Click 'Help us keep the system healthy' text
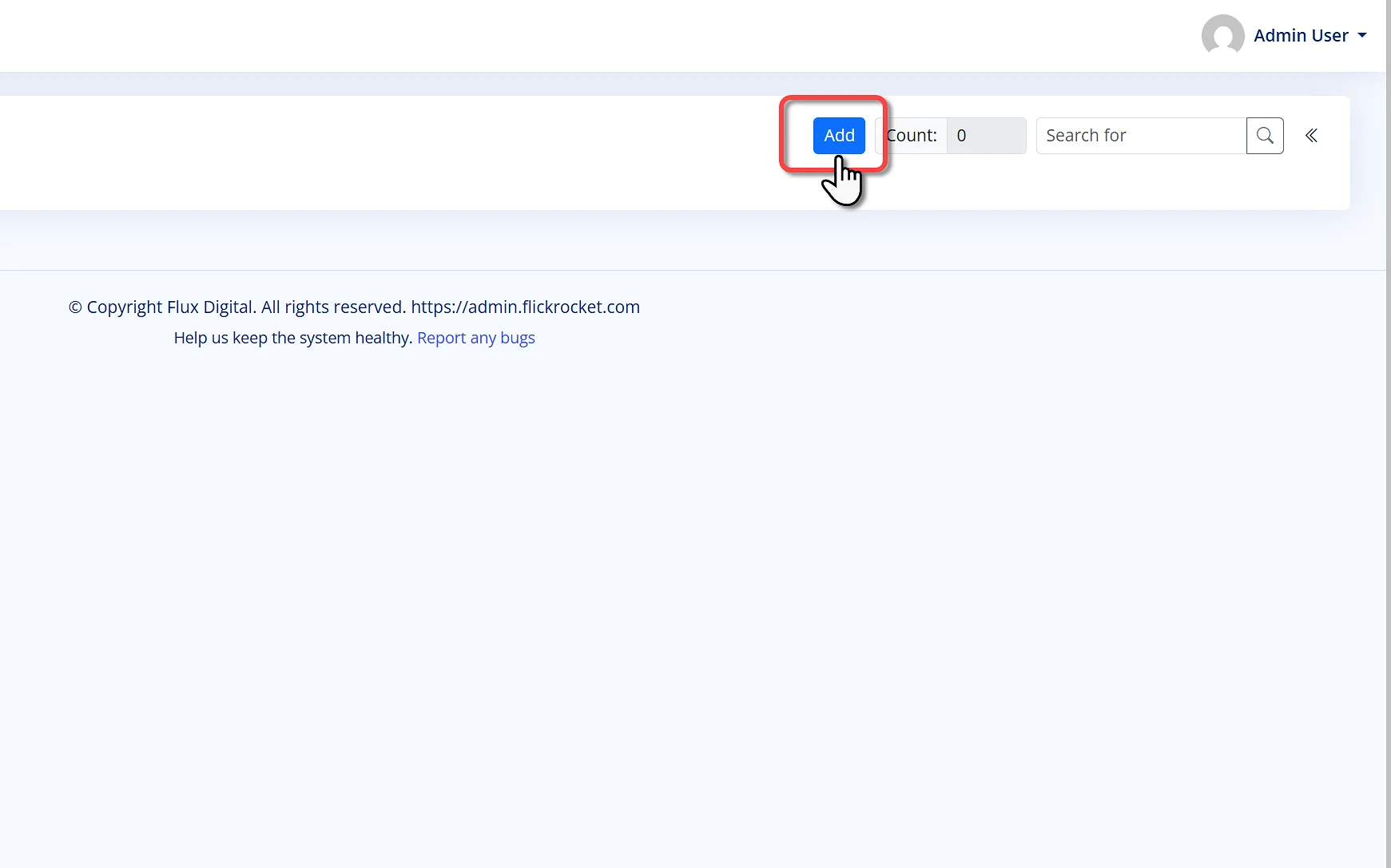Image resolution: width=1391 pixels, height=868 pixels. point(292,338)
